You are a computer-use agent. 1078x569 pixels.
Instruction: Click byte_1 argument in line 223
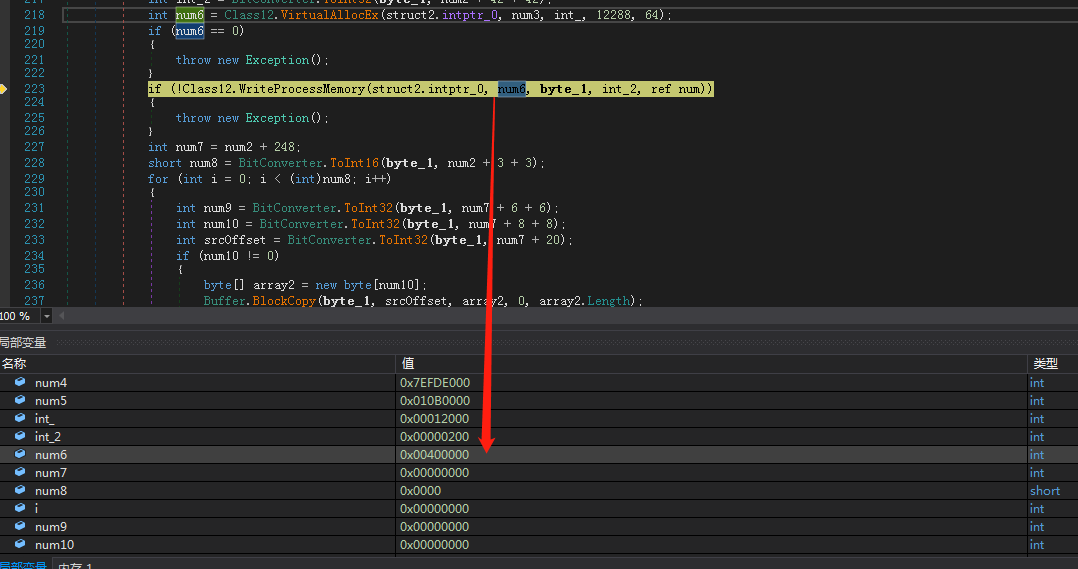point(564,89)
